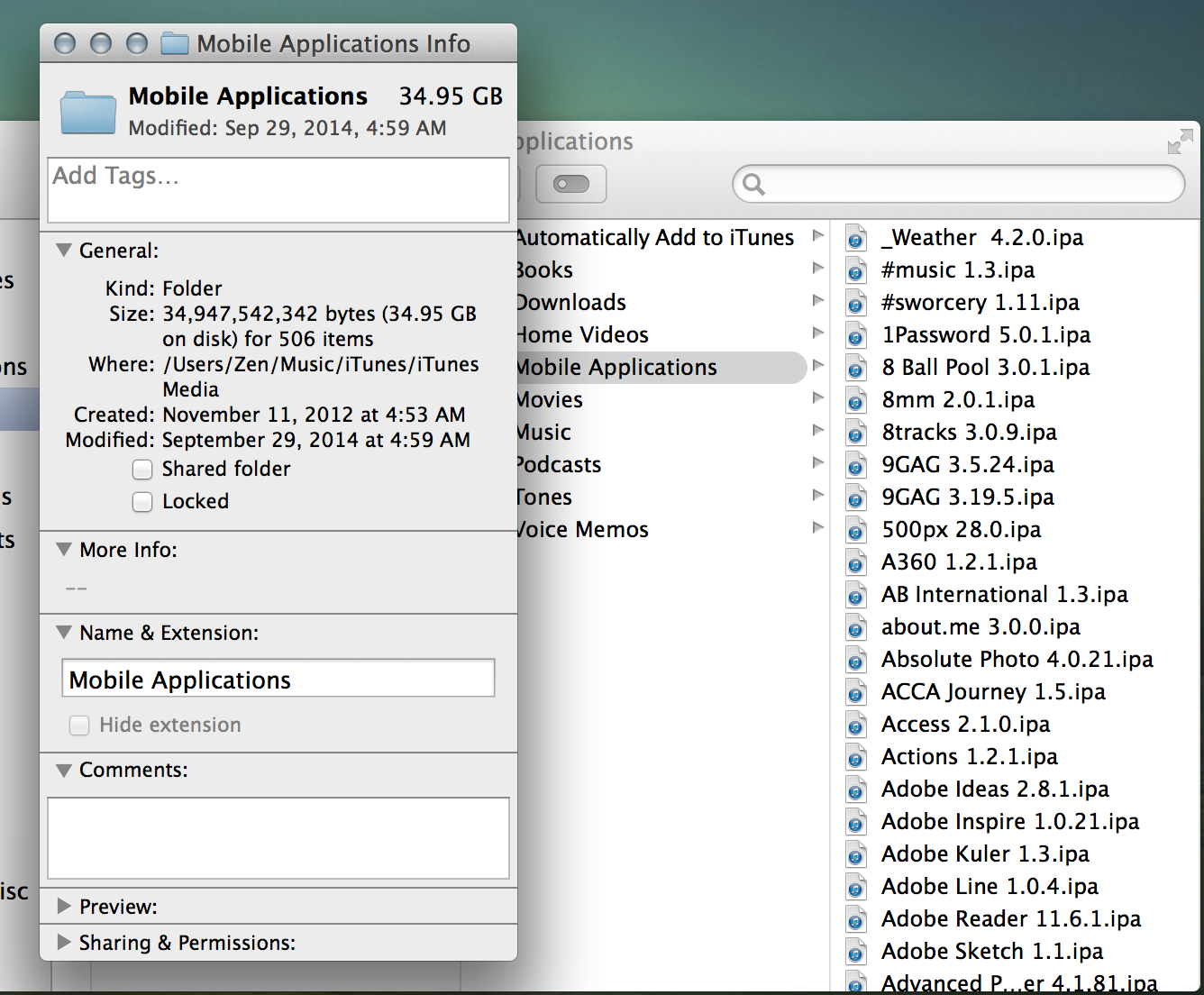Viewport: 1204px width, 995px height.
Task: Select file 1Password 5.0.1.ipa
Action: coord(986,335)
